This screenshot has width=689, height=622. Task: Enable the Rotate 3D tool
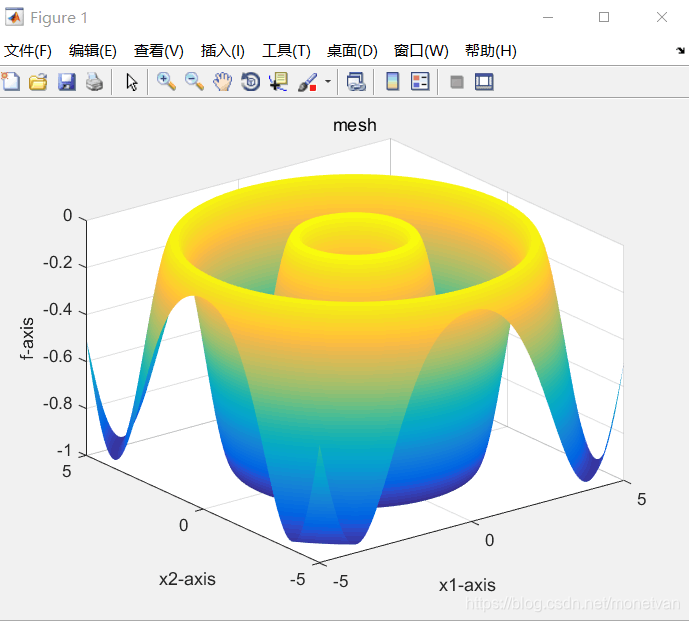tap(250, 82)
